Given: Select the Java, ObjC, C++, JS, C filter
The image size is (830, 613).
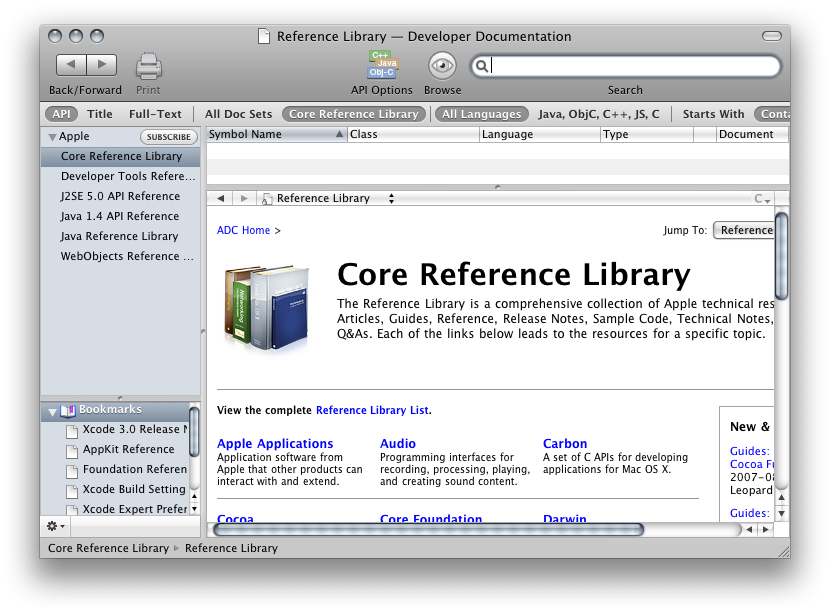Looking at the screenshot, I should pyautogui.click(x=599, y=114).
